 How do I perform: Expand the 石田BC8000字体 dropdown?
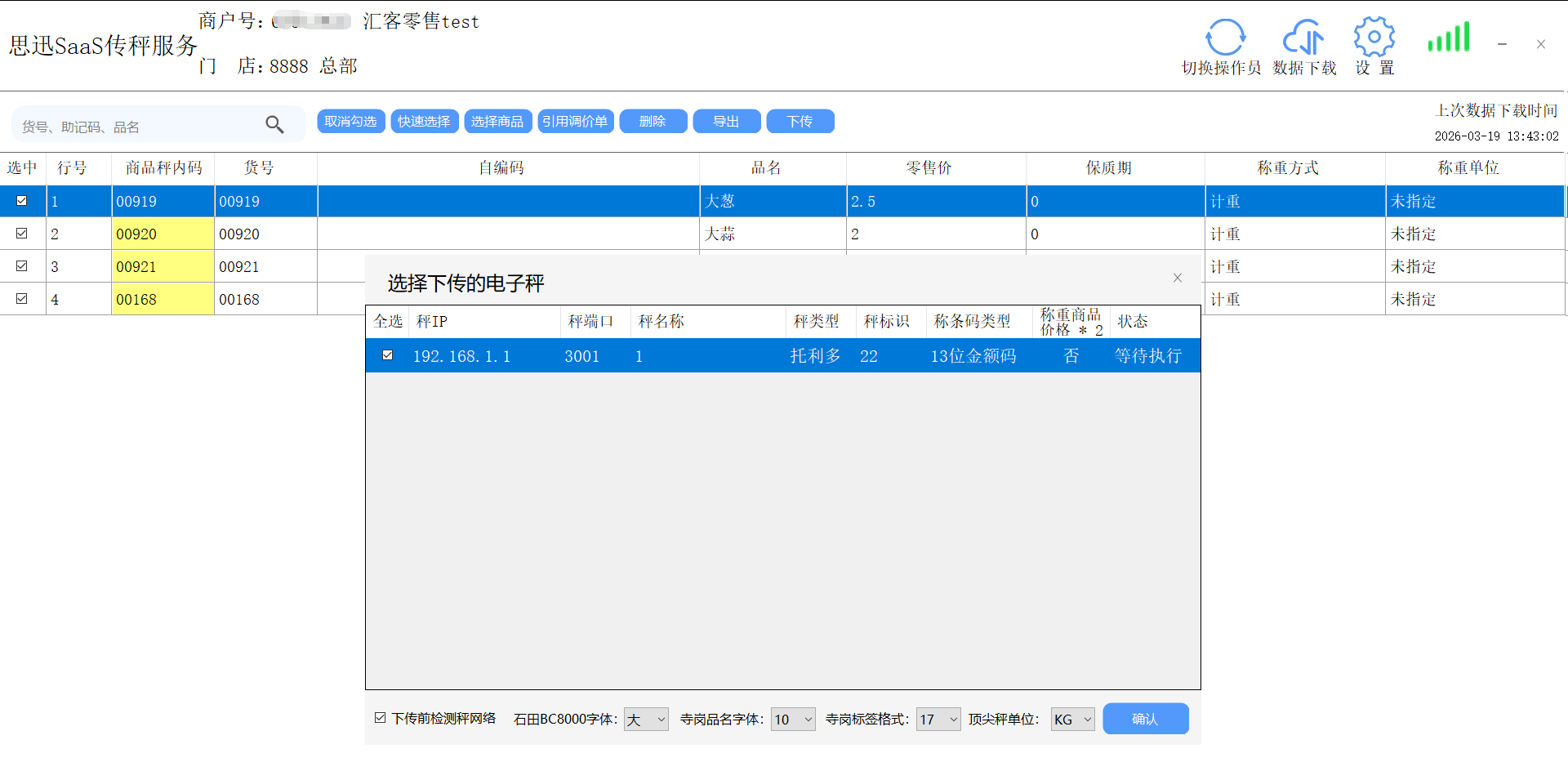click(x=646, y=720)
